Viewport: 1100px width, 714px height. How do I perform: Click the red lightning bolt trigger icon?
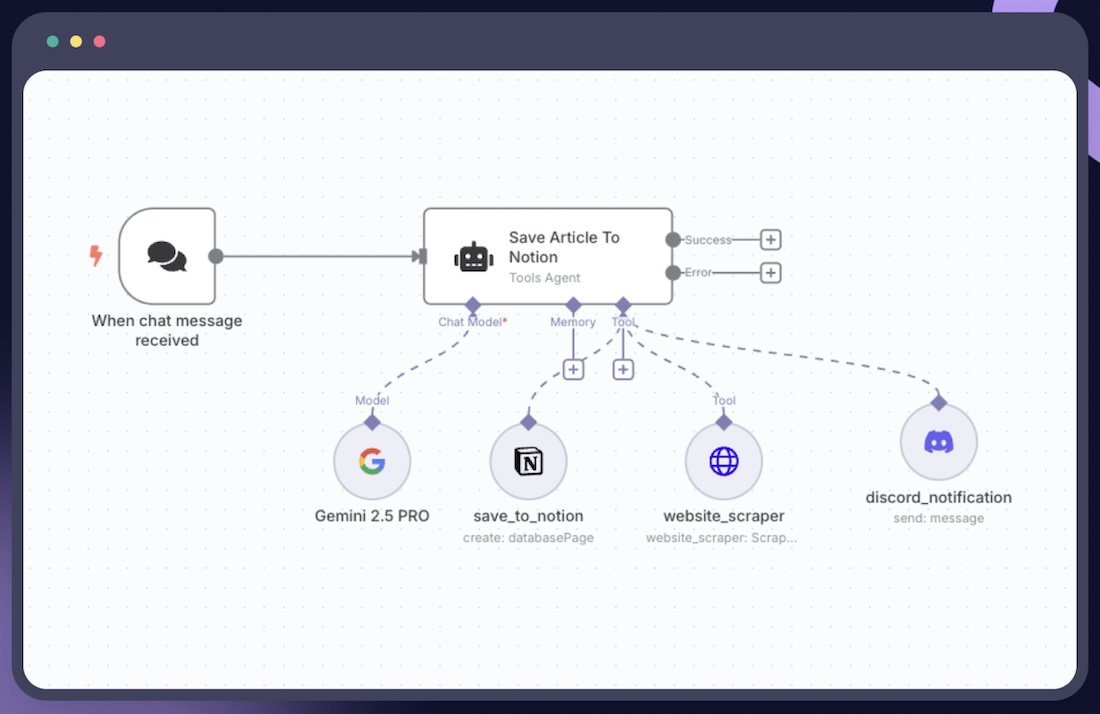[x=96, y=256]
